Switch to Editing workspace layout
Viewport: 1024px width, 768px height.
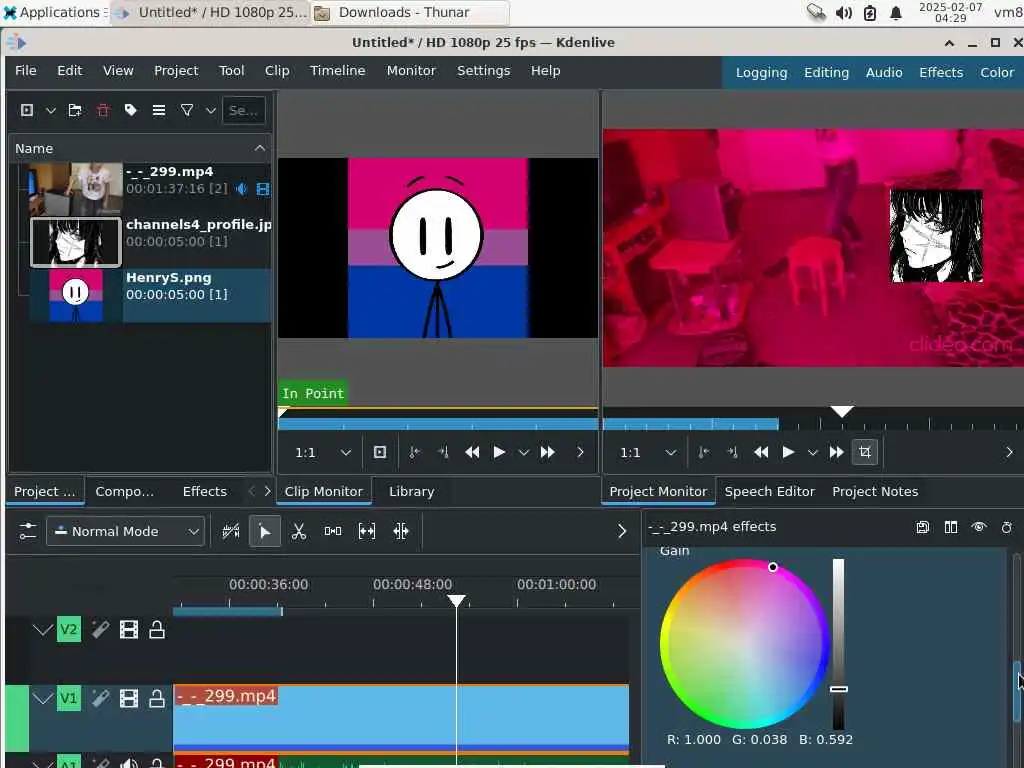coord(826,72)
